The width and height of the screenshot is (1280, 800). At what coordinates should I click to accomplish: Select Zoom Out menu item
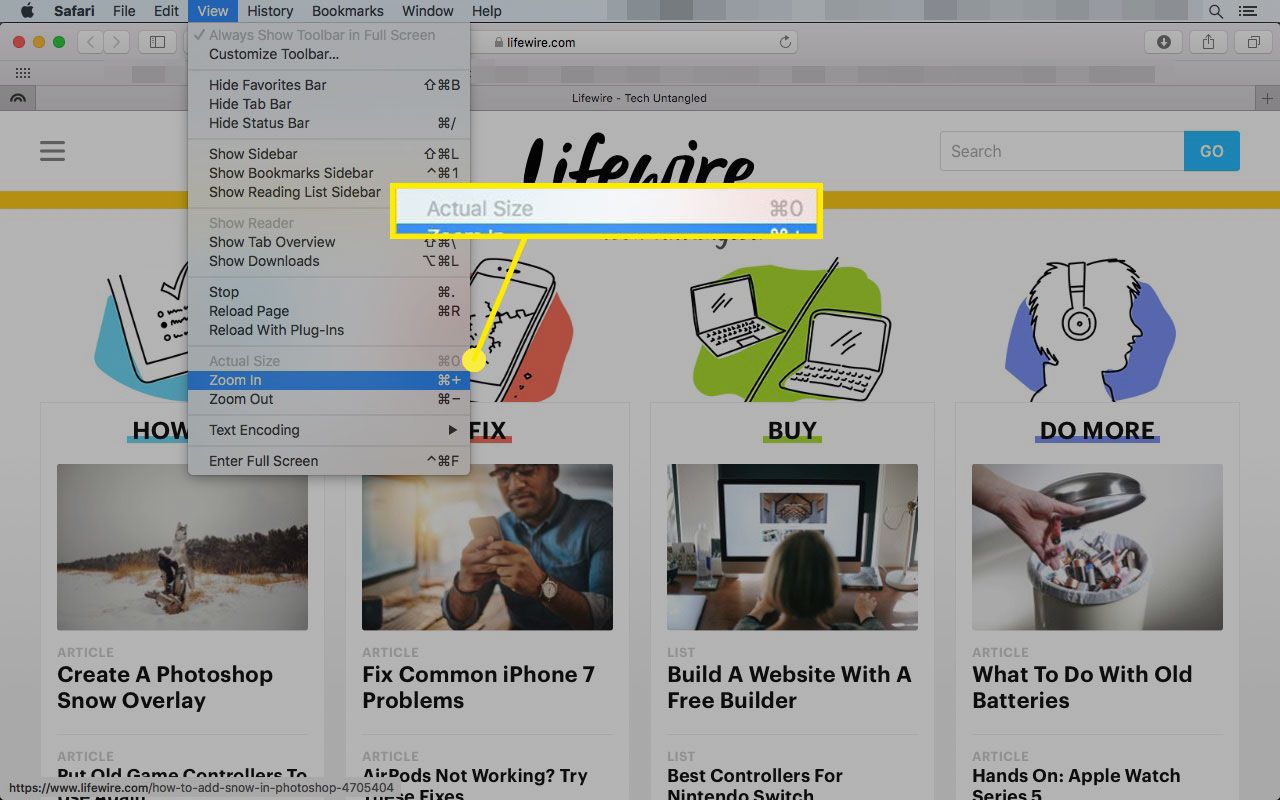pyautogui.click(x=329, y=399)
